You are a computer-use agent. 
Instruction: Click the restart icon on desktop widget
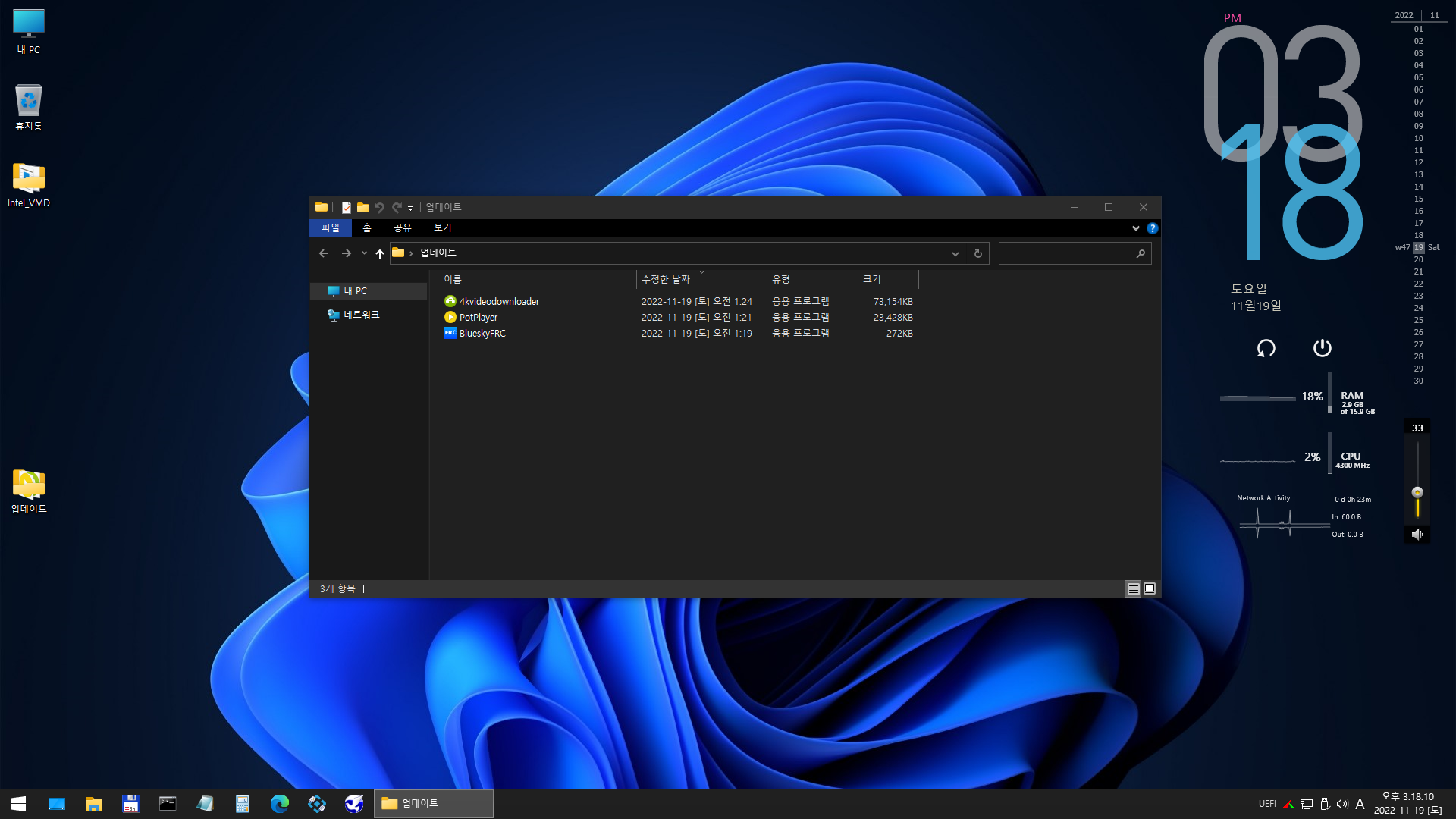pos(1266,348)
